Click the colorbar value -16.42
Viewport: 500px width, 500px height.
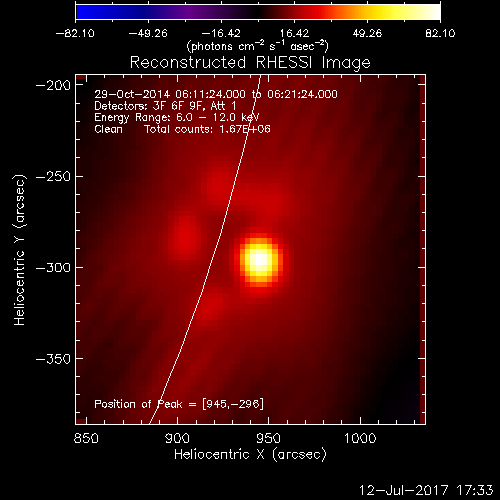pos(221,33)
